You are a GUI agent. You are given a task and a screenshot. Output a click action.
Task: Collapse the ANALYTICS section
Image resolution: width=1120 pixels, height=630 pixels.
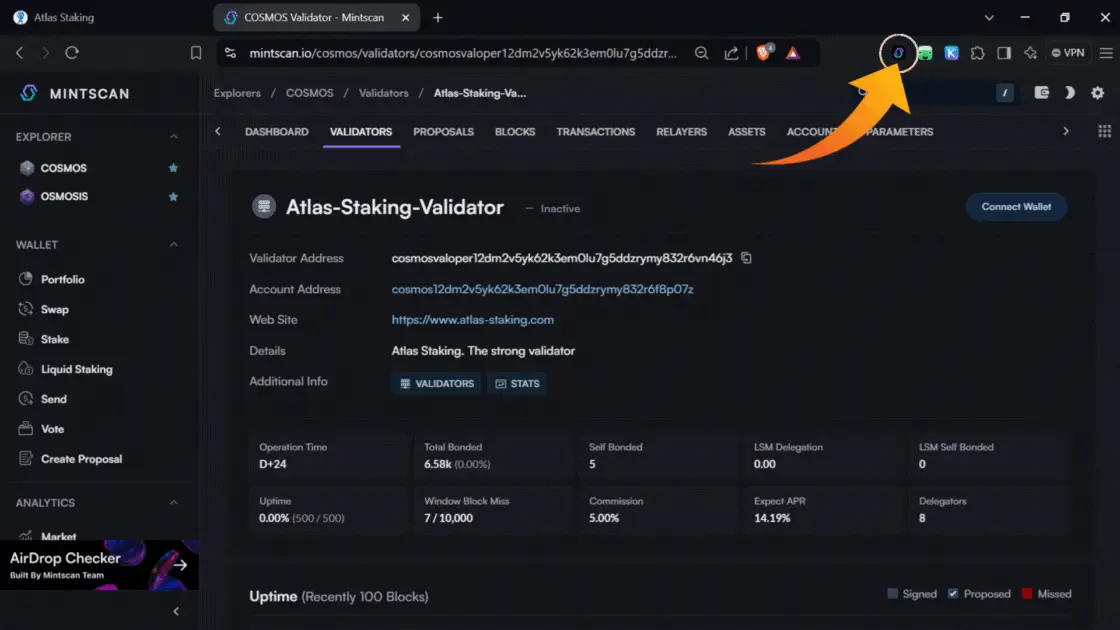pos(173,503)
